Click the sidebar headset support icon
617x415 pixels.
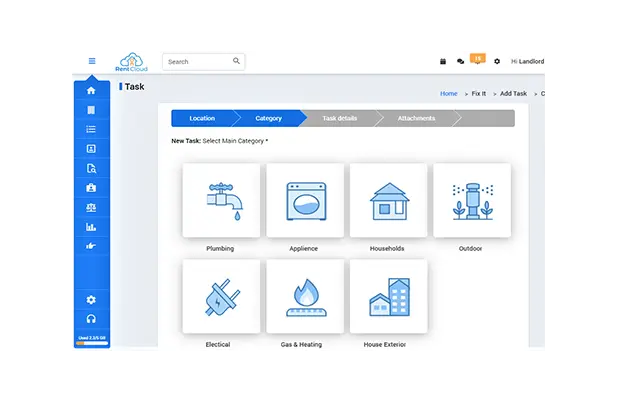[x=91, y=319]
